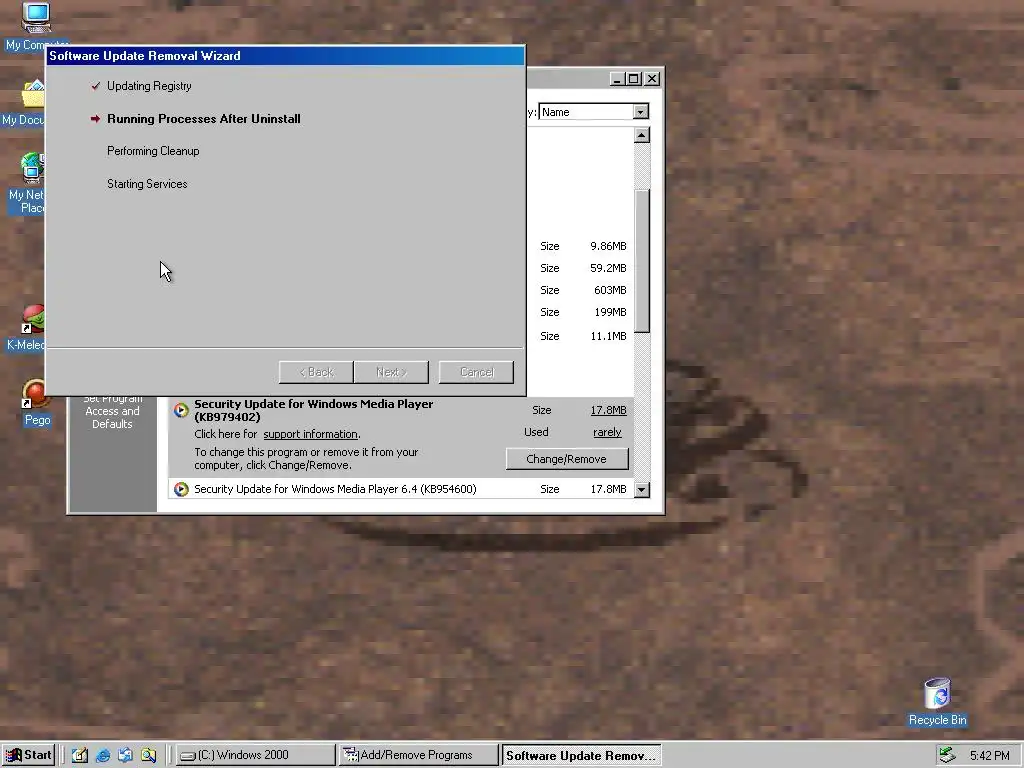The image size is (1024, 768).
Task: Click Change/Remove button in Add/Remove Programs
Action: coord(567,459)
